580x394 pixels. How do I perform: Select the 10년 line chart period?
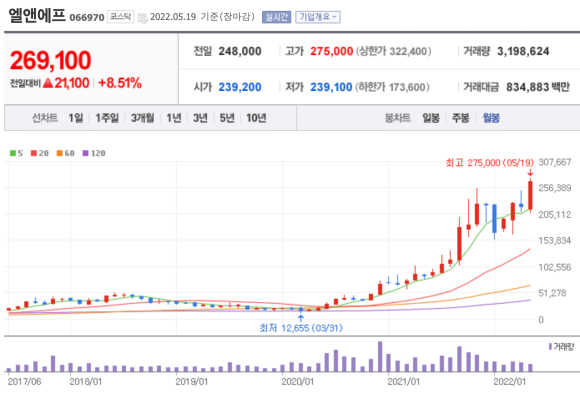coord(256,118)
